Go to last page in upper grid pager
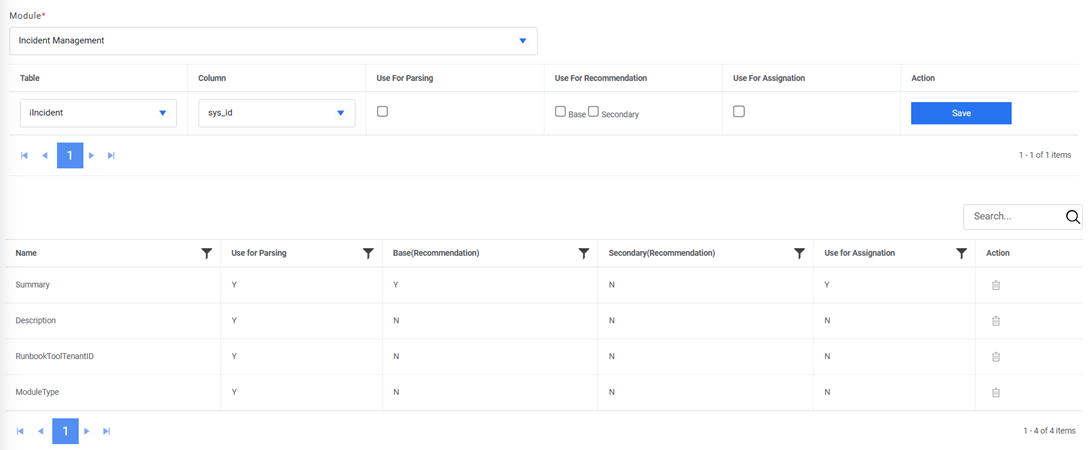1088x450 pixels. pyautogui.click(x=111, y=156)
